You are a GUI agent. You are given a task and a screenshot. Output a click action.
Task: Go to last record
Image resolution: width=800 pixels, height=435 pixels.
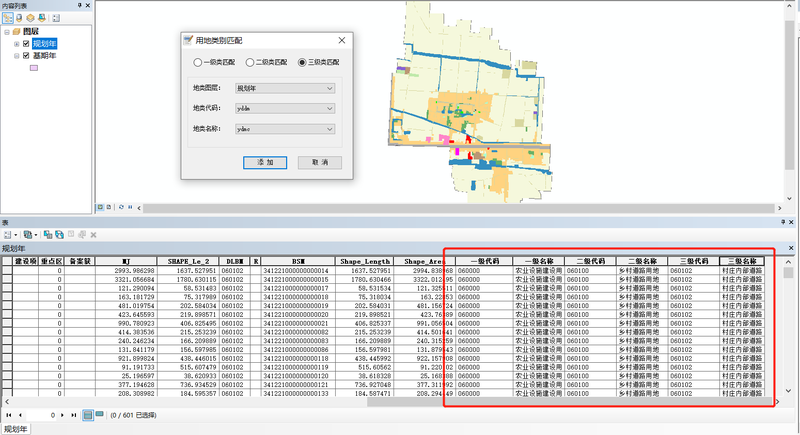[74, 415]
